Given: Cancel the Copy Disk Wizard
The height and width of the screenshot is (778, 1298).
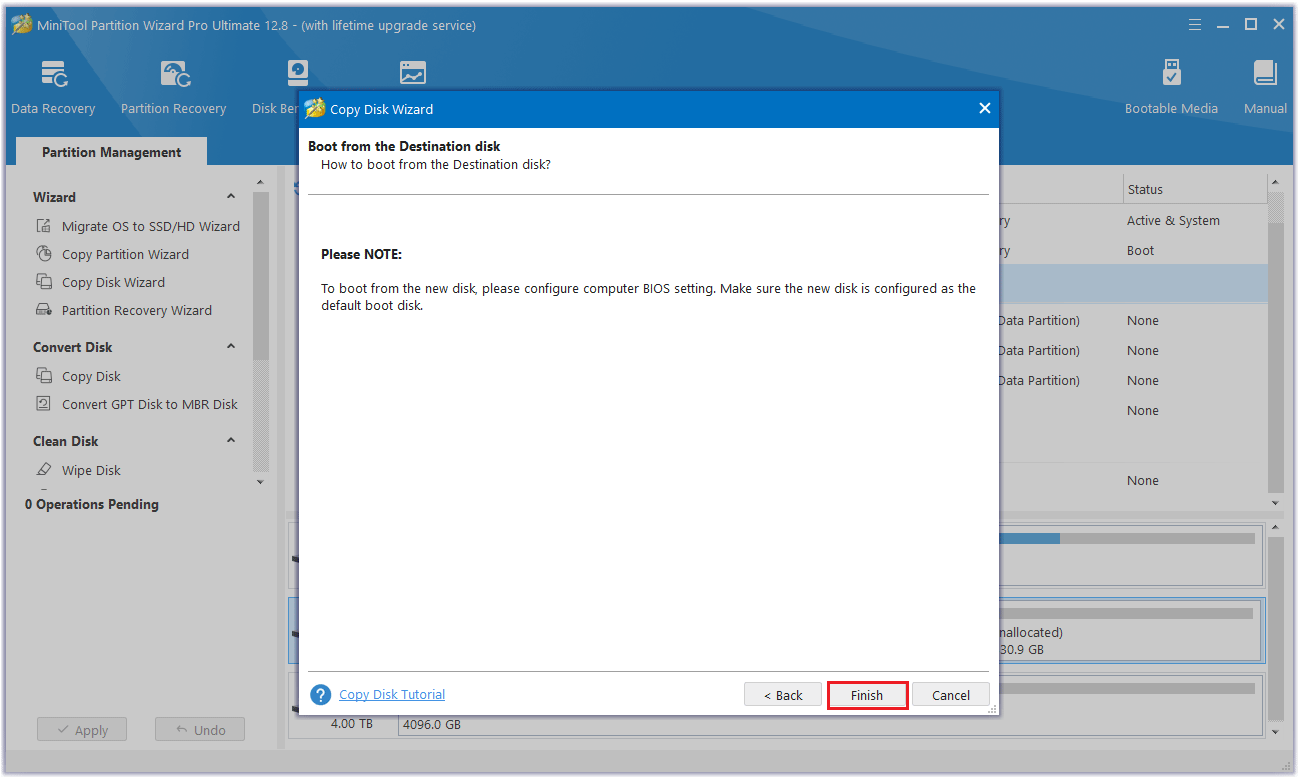Looking at the screenshot, I should (951, 695).
